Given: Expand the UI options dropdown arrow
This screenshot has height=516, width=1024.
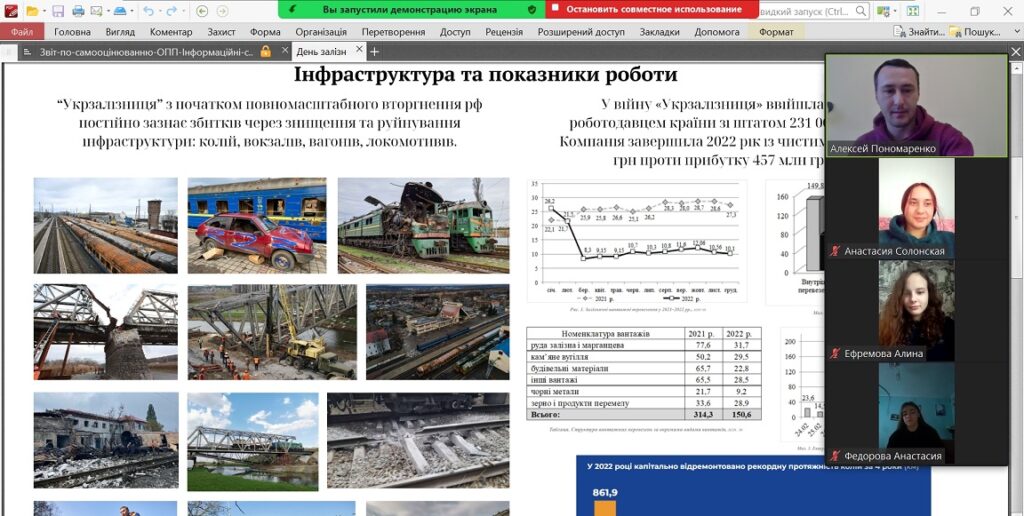Looking at the screenshot, I should (895, 11).
